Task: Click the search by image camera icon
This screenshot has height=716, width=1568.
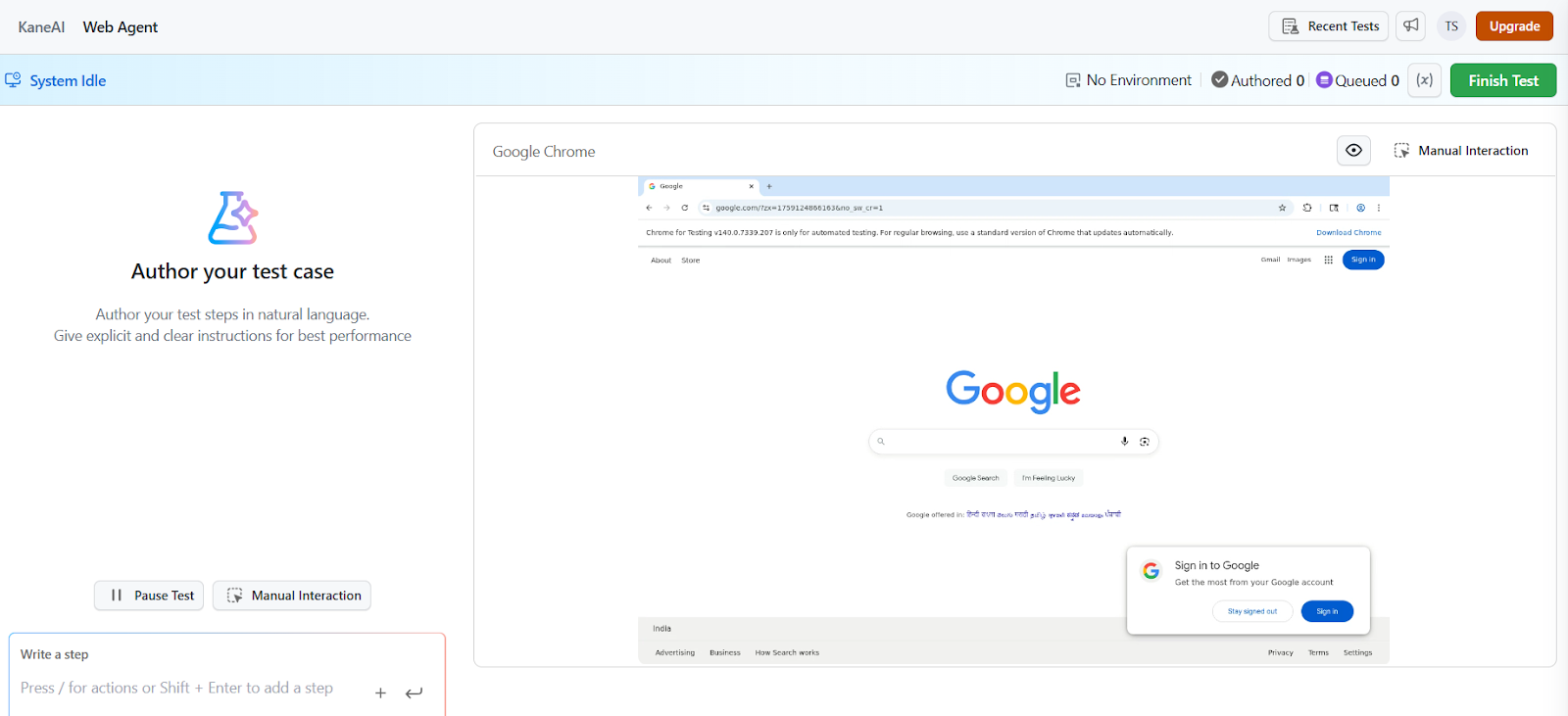Action: click(x=1145, y=442)
